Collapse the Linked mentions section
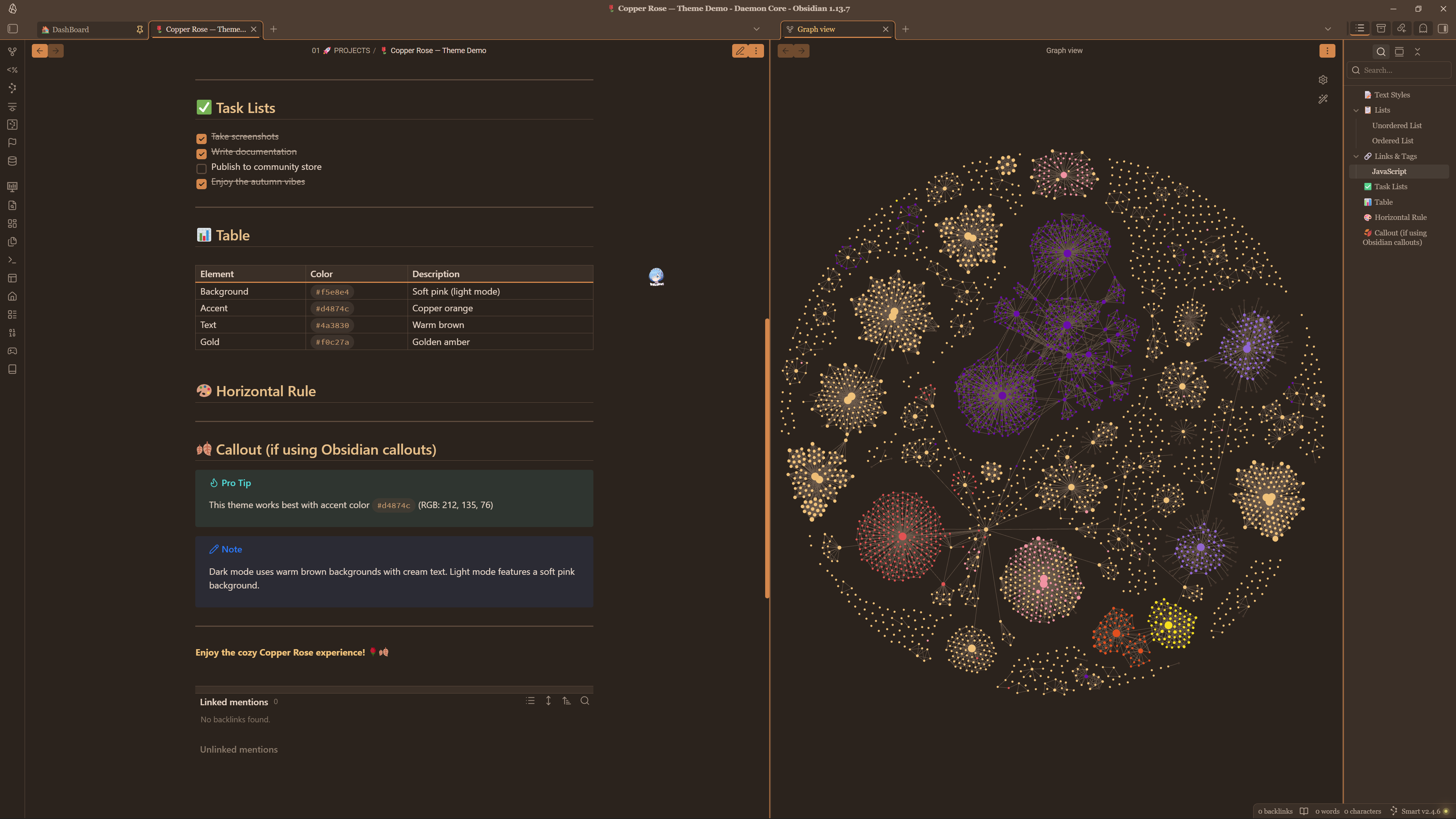The image size is (1456, 819). tap(234, 702)
